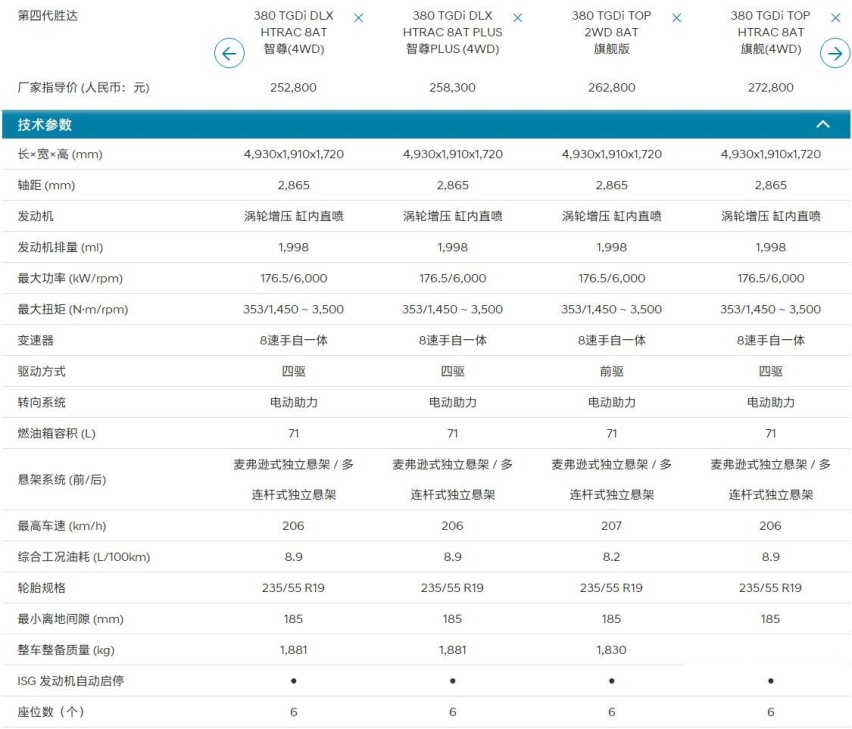
Task: Click the price 258,300
Action: (452, 87)
